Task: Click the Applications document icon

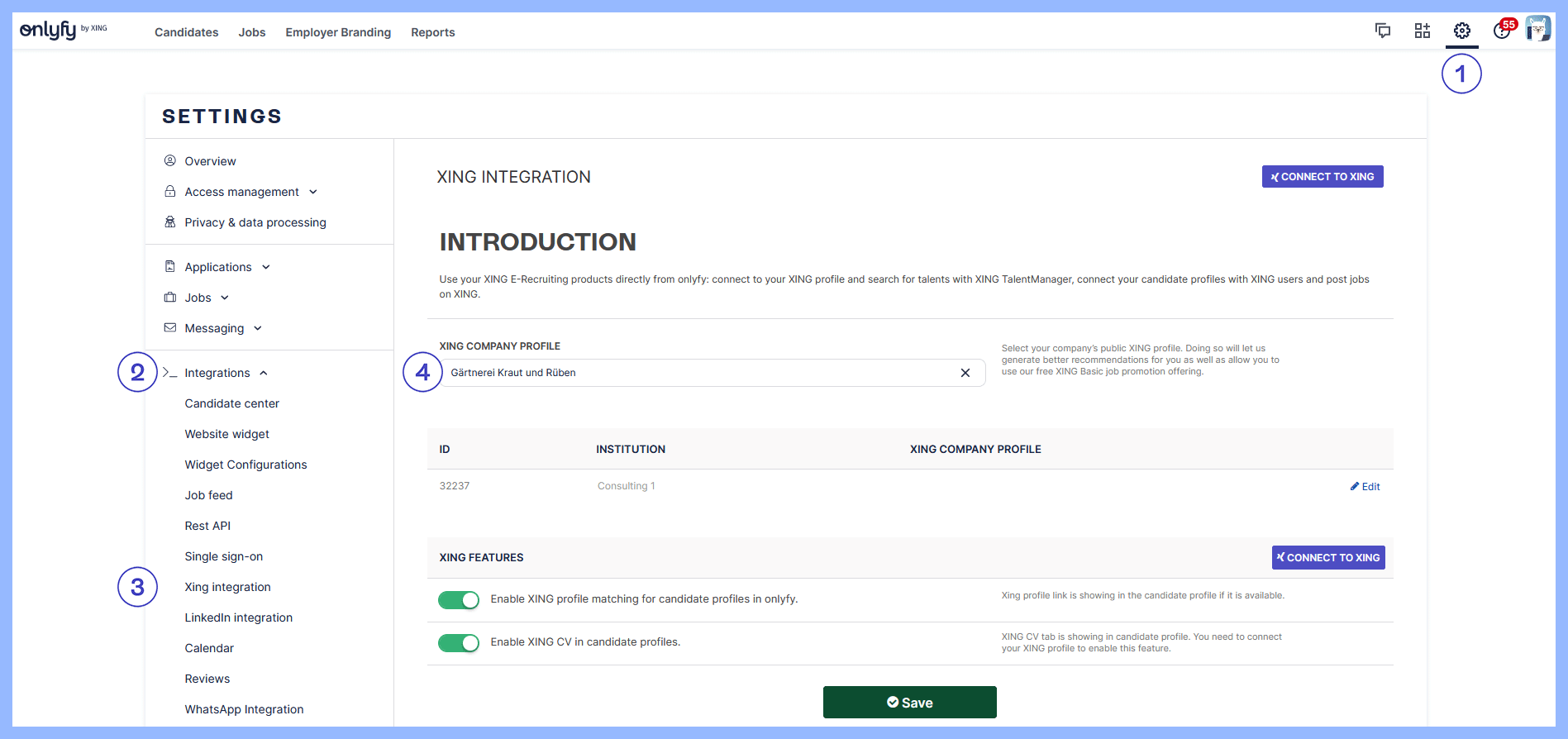Action: point(170,266)
